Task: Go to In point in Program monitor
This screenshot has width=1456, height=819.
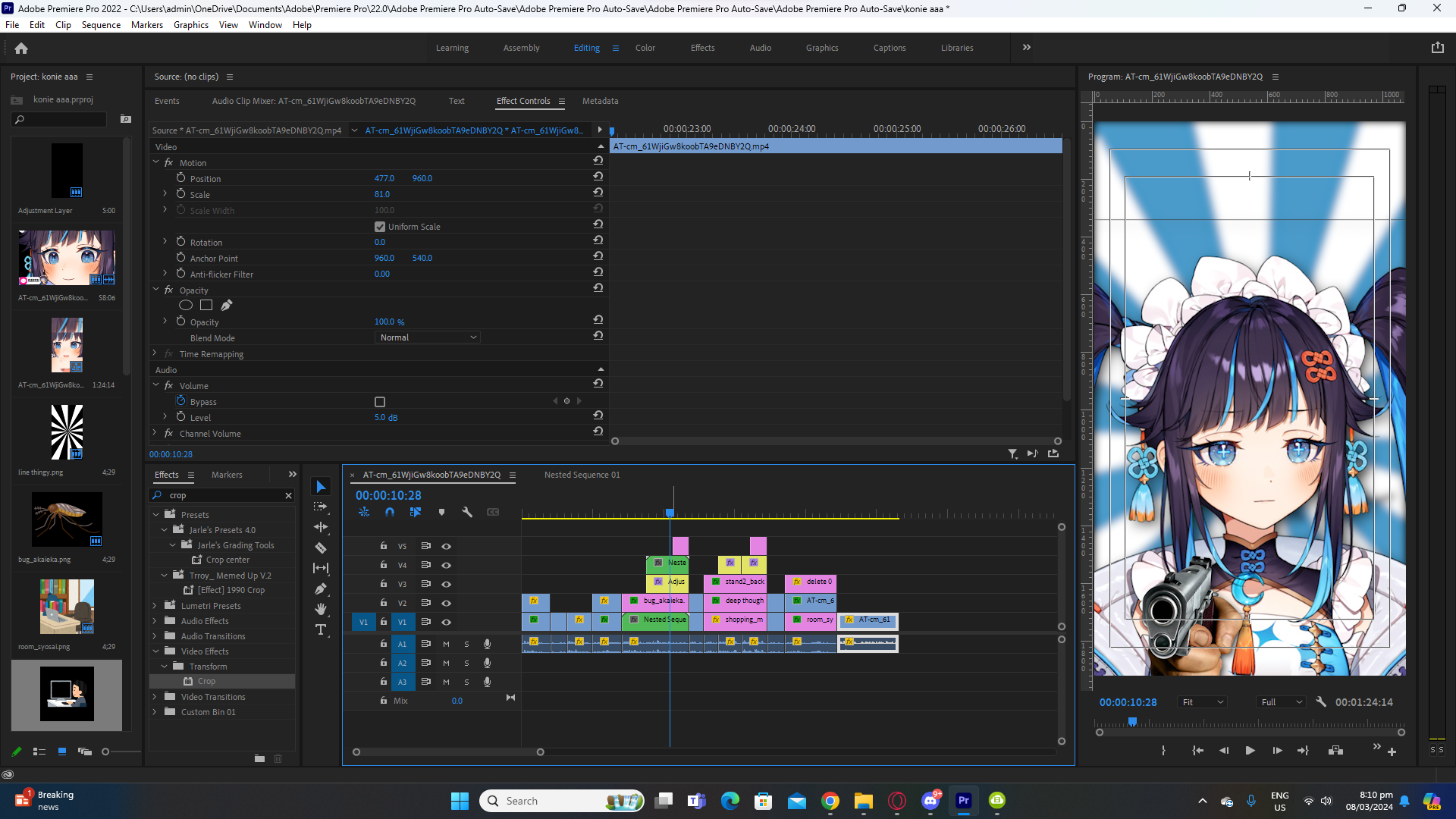Action: click(x=1197, y=751)
